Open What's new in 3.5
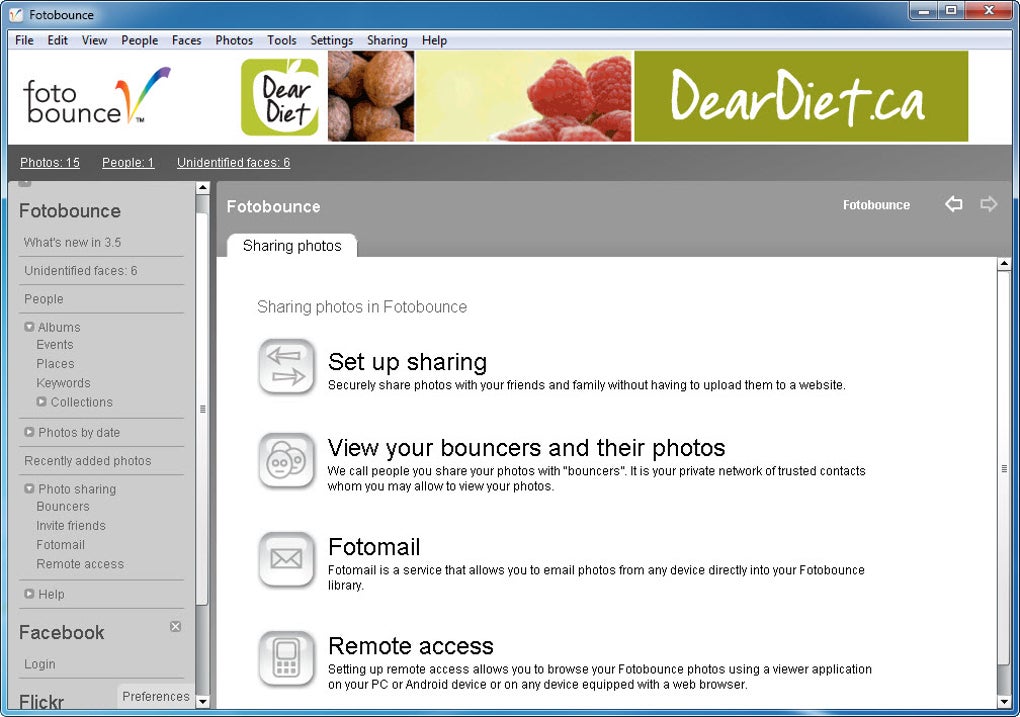Viewport: 1020px width, 717px height. coord(72,242)
